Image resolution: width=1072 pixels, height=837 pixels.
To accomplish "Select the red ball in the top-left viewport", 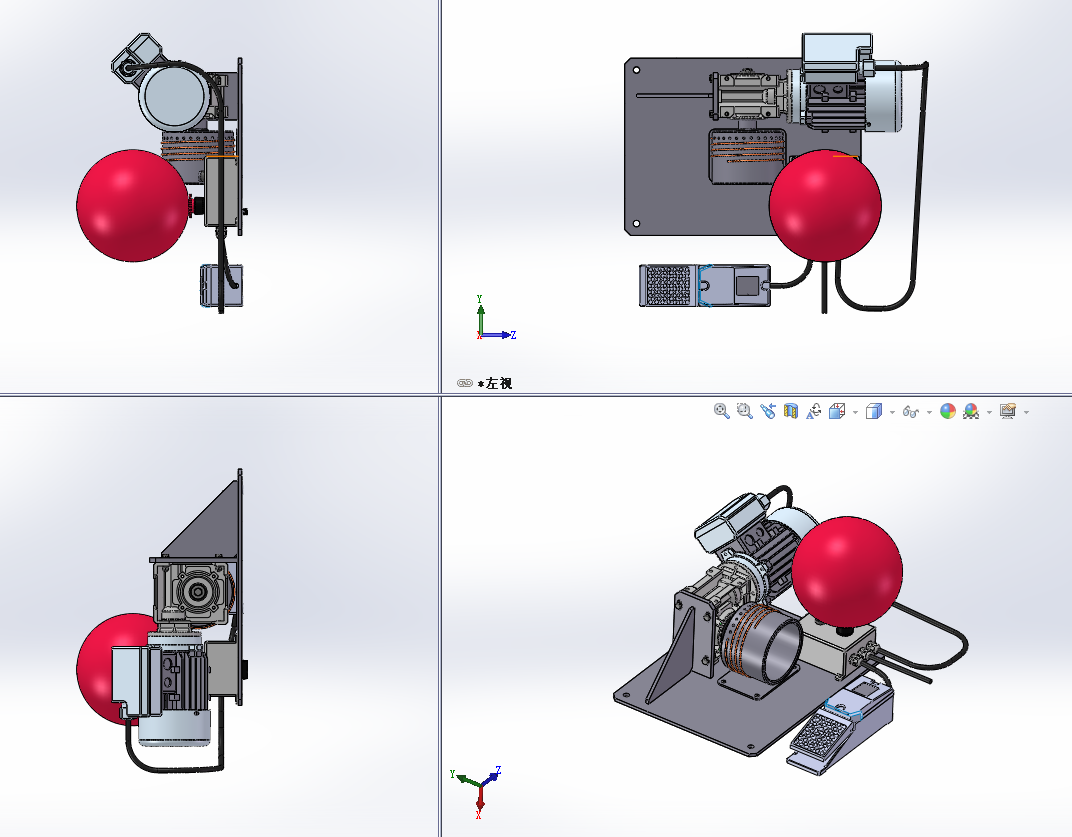I will point(131,205).
